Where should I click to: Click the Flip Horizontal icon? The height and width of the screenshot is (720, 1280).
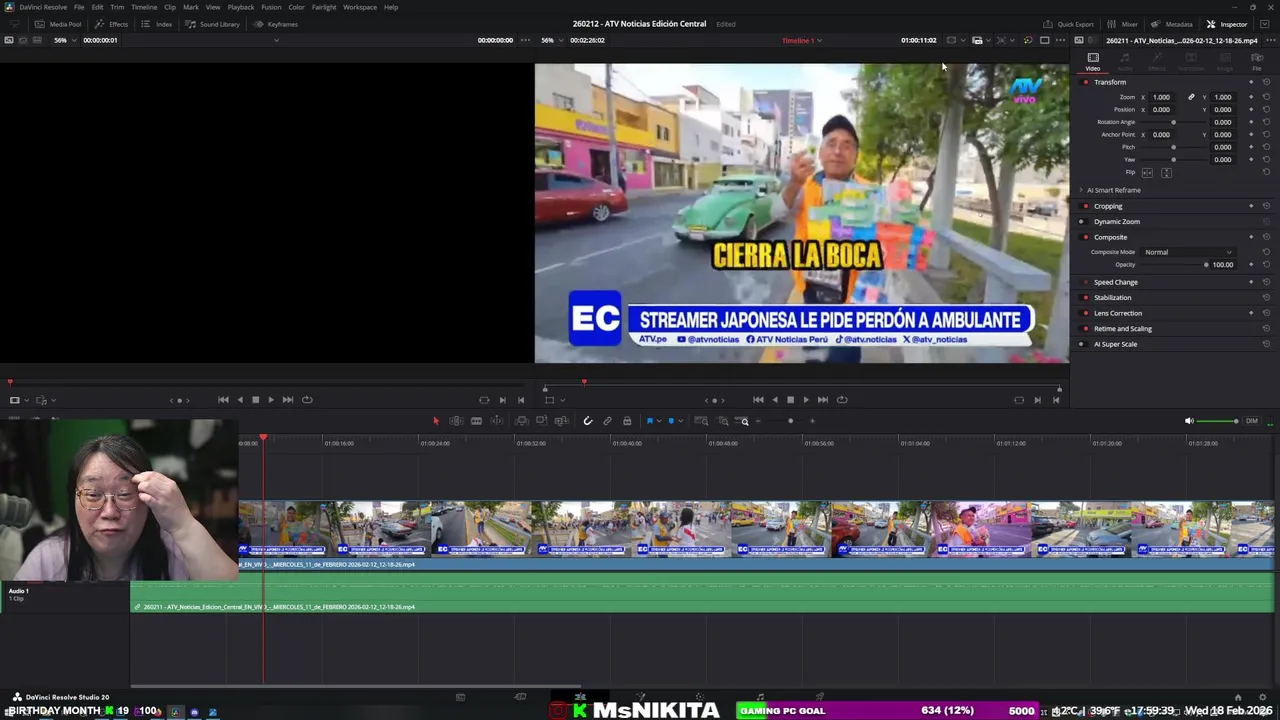[1147, 172]
